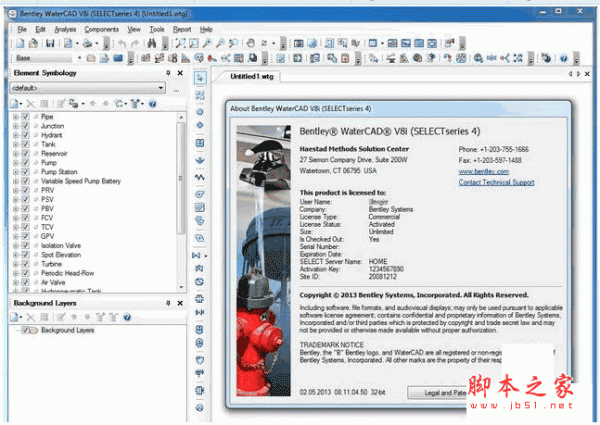Select the Periodic Head-Flow tree item

tap(67, 273)
